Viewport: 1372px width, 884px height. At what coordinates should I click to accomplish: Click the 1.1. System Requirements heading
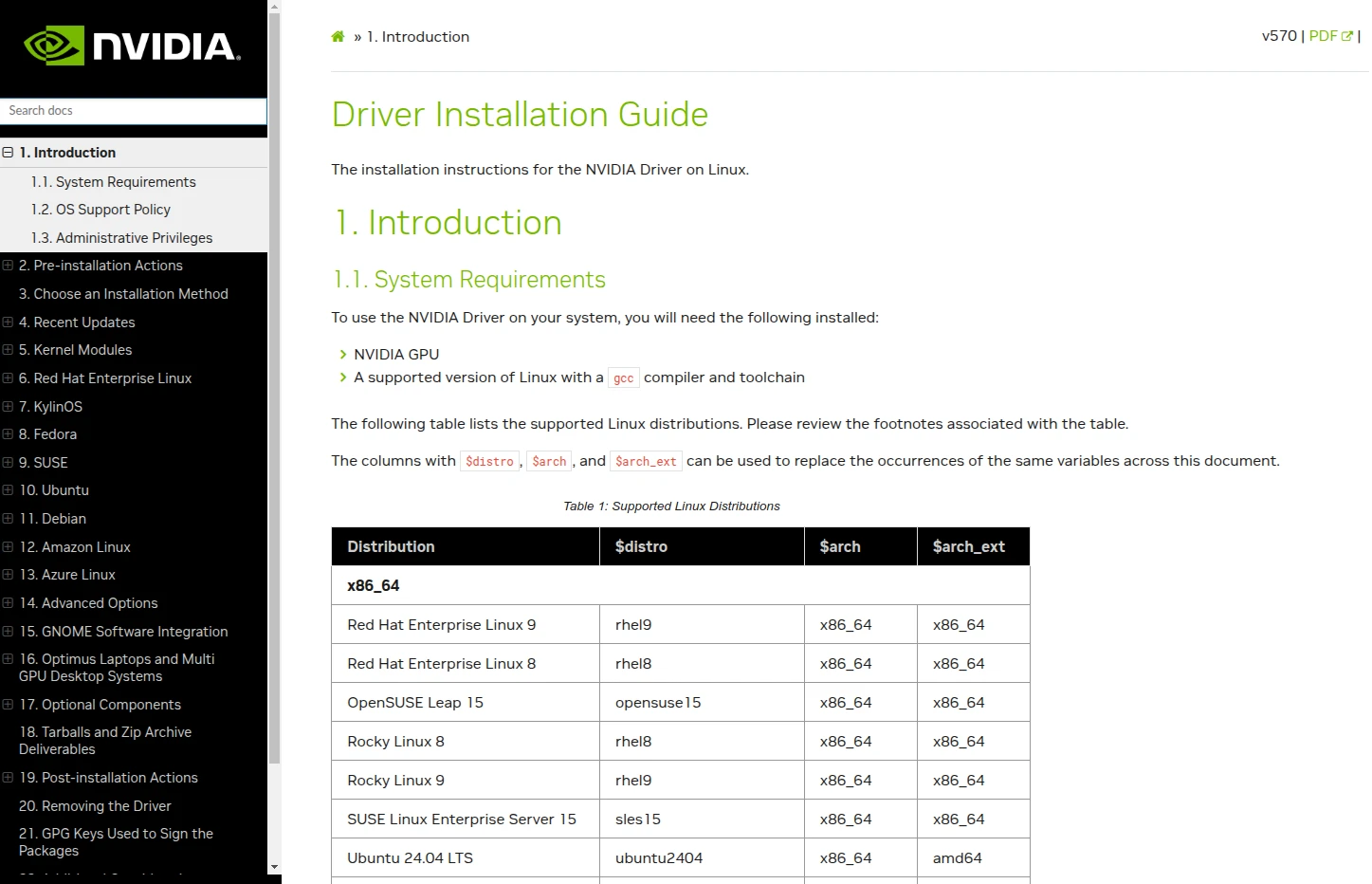(468, 280)
